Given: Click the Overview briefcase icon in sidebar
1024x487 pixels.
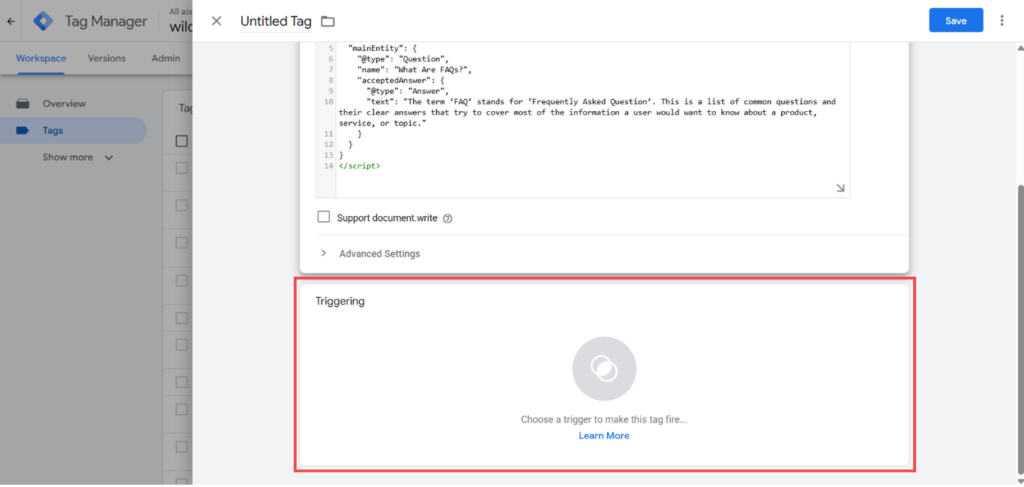Looking at the screenshot, I should click(23, 104).
